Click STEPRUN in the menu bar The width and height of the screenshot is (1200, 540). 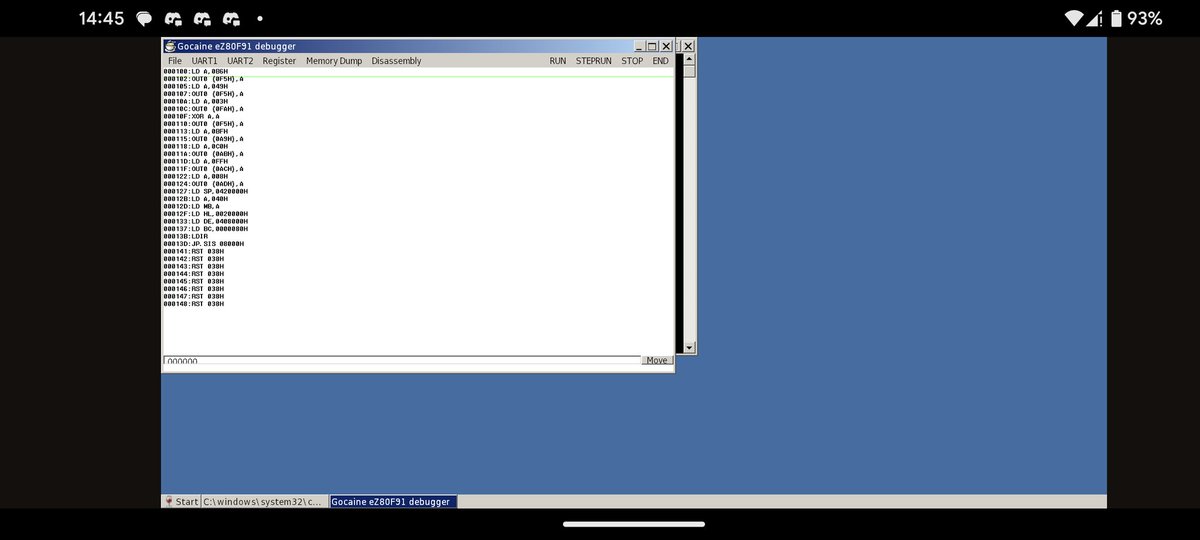(x=593, y=61)
